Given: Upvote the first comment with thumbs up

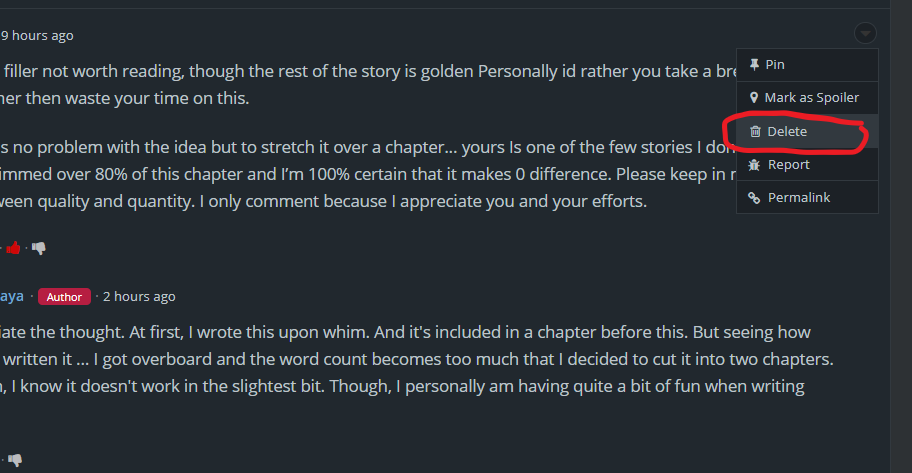Looking at the screenshot, I should tap(14, 247).
